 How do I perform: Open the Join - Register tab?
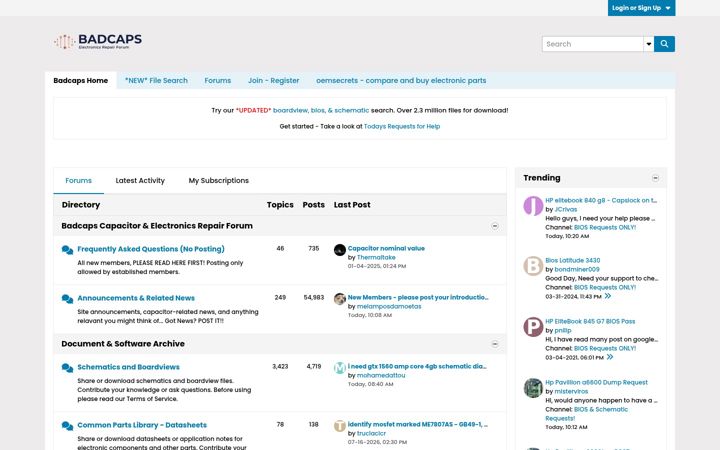274,80
